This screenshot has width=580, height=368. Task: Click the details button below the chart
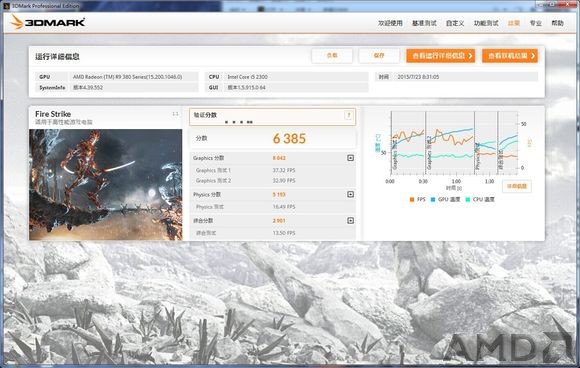coord(517,186)
